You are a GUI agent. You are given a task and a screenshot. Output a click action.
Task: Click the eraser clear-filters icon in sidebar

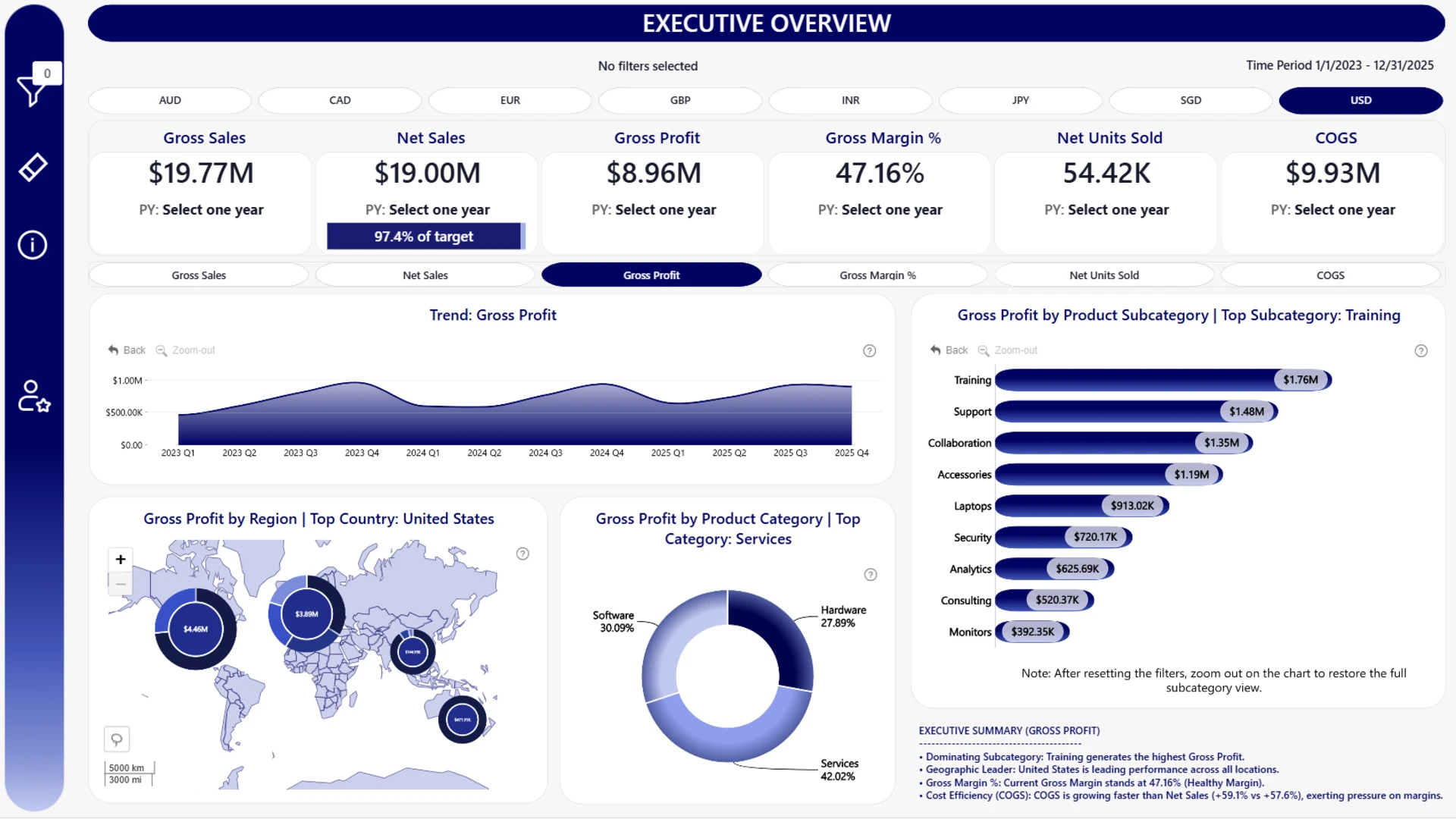(33, 168)
